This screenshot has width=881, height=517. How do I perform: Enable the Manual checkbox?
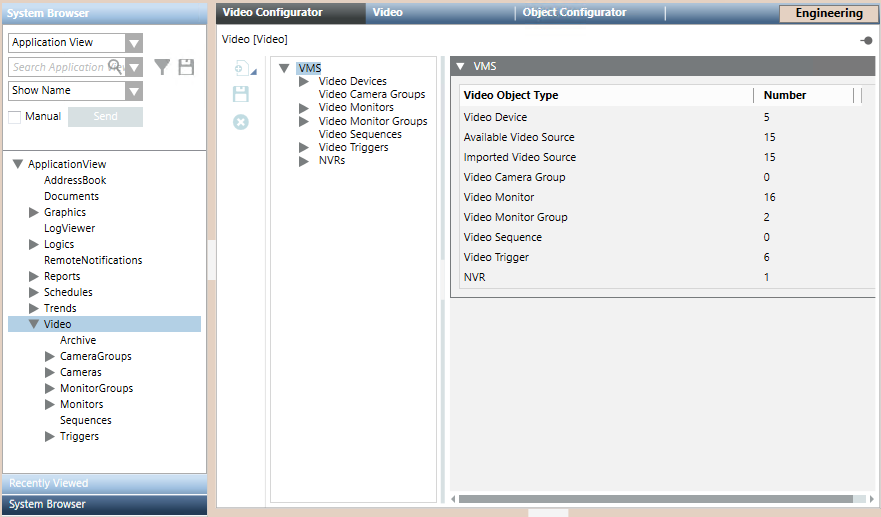click(x=15, y=117)
